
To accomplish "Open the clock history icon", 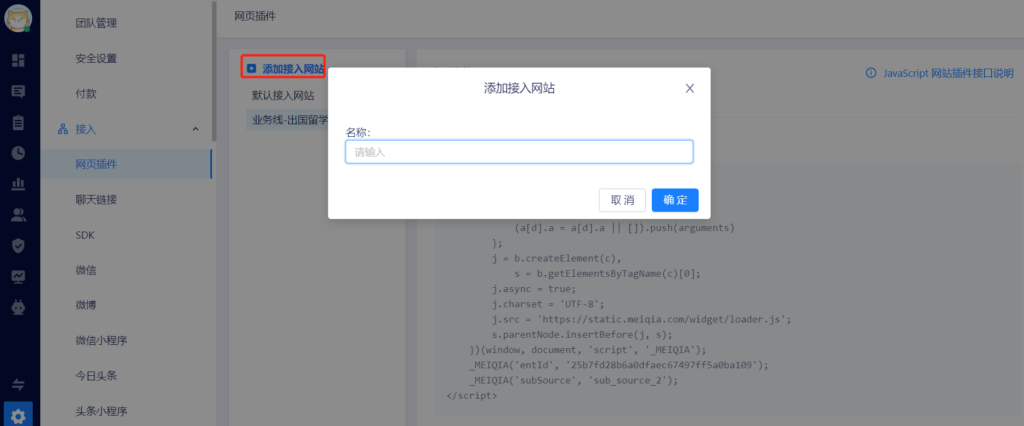I will click(18, 153).
